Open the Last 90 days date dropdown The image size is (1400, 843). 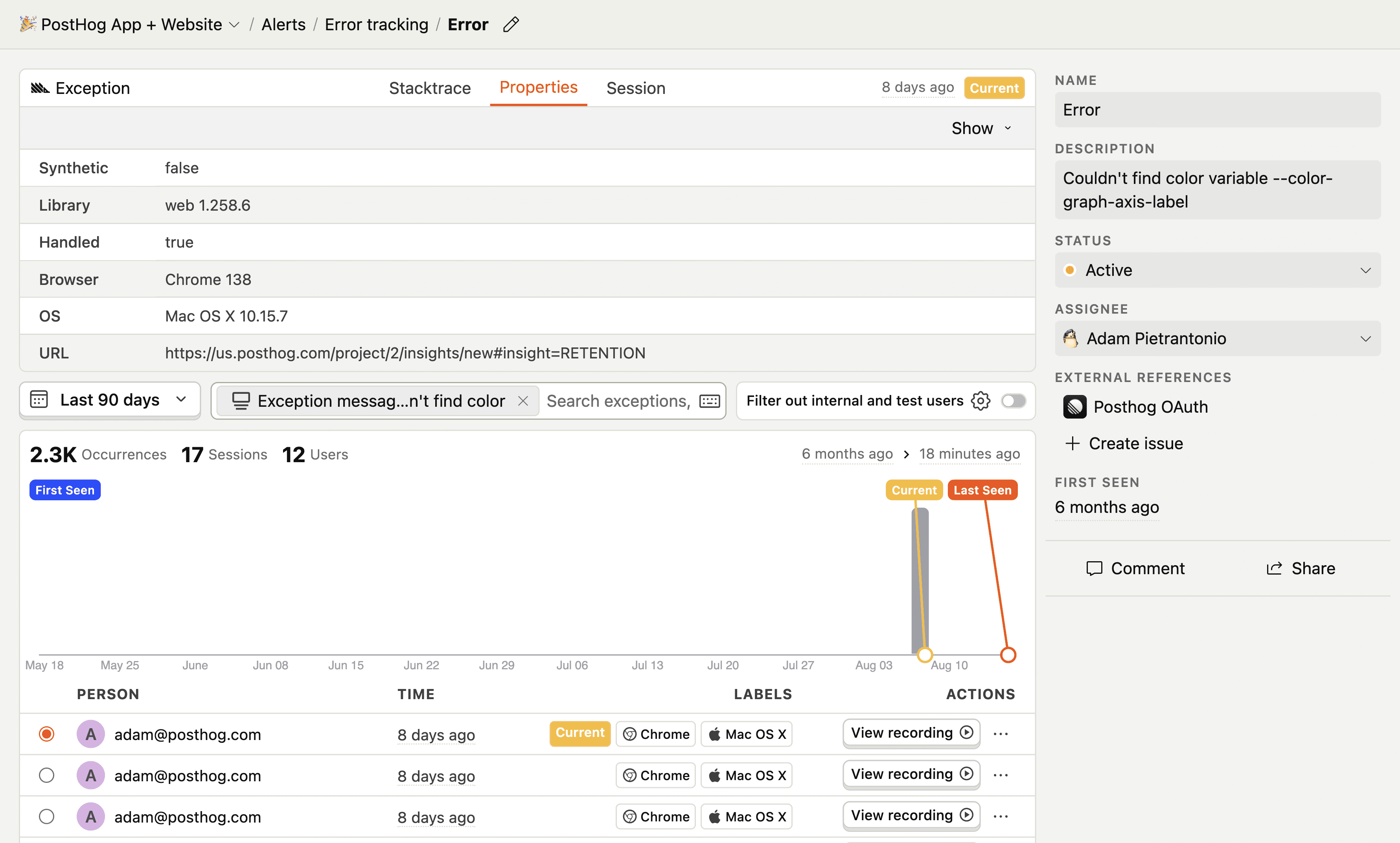(x=110, y=400)
